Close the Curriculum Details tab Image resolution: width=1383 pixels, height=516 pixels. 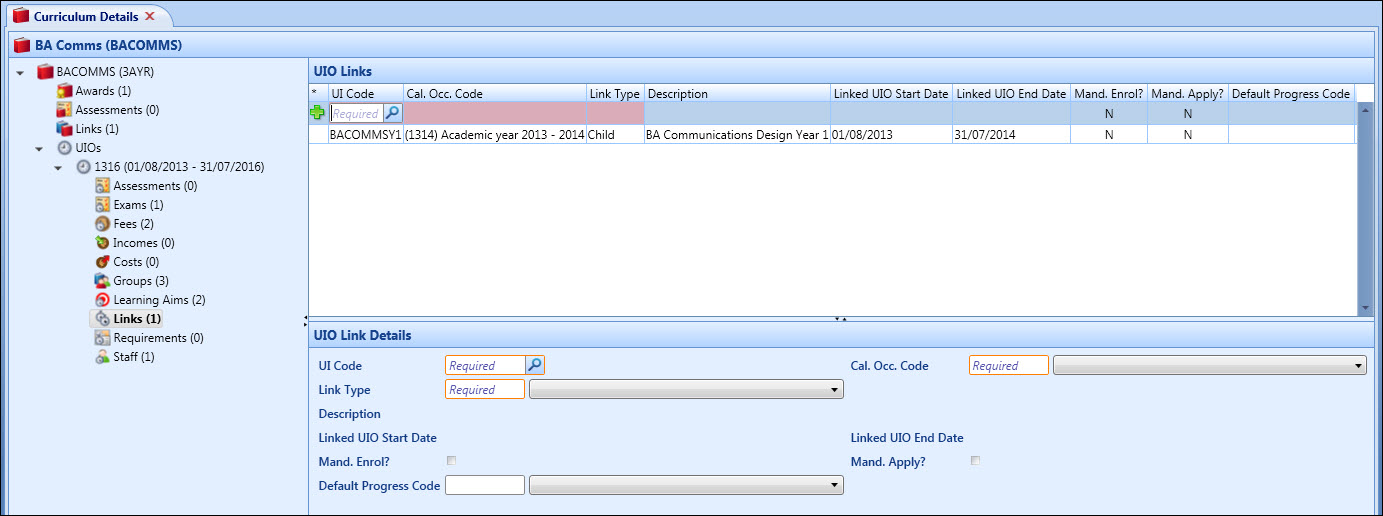150,16
